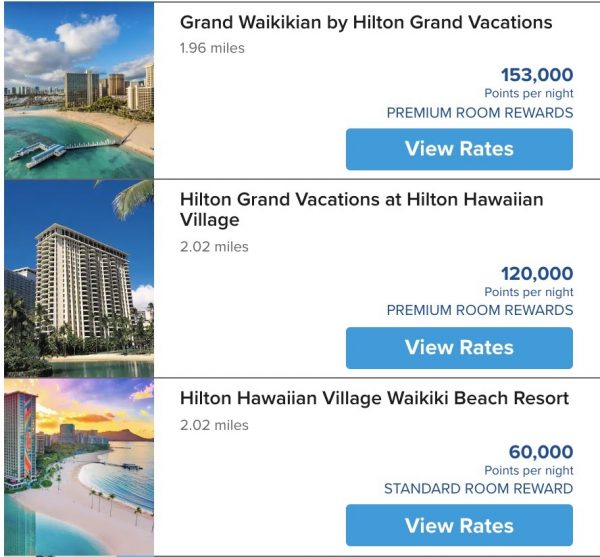Screen dimensions: 600x557
Task: Click the Standard Room Reward label
Action: 479,489
